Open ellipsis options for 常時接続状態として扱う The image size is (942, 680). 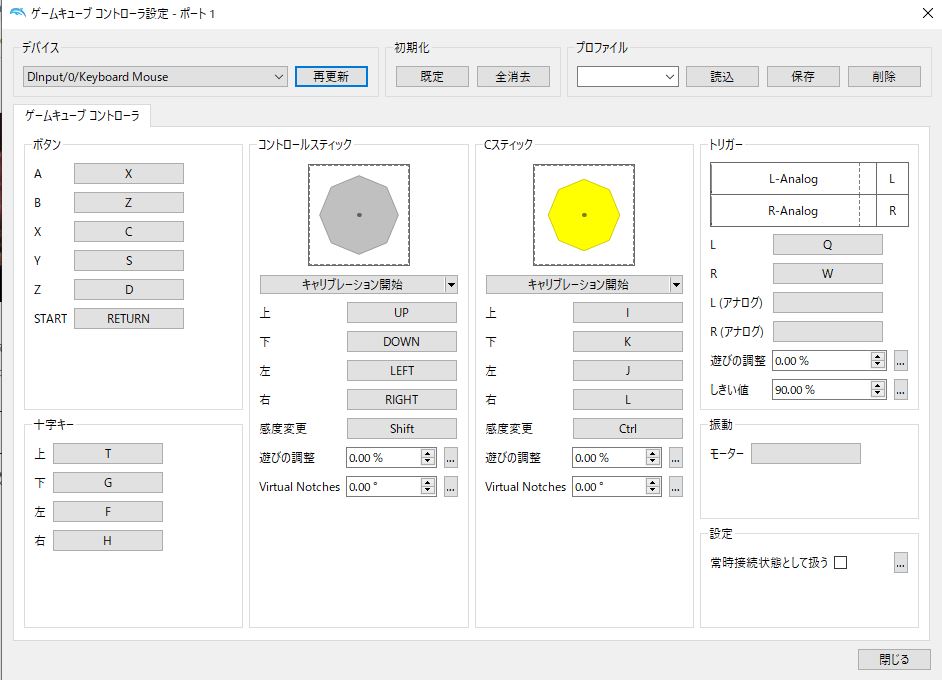[x=900, y=563]
